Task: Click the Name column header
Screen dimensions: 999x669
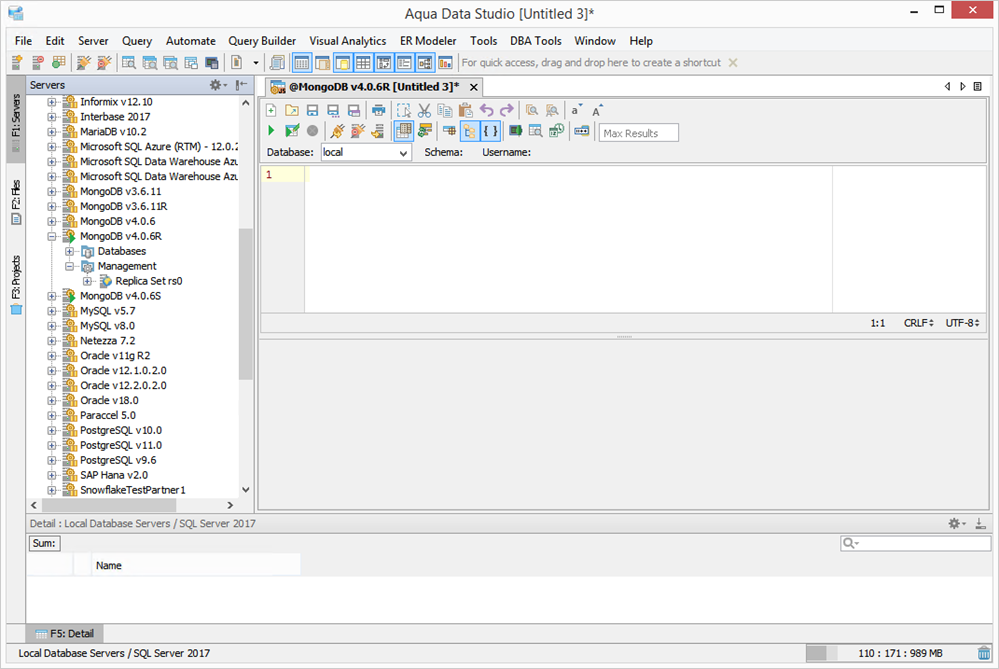Action: 196,566
